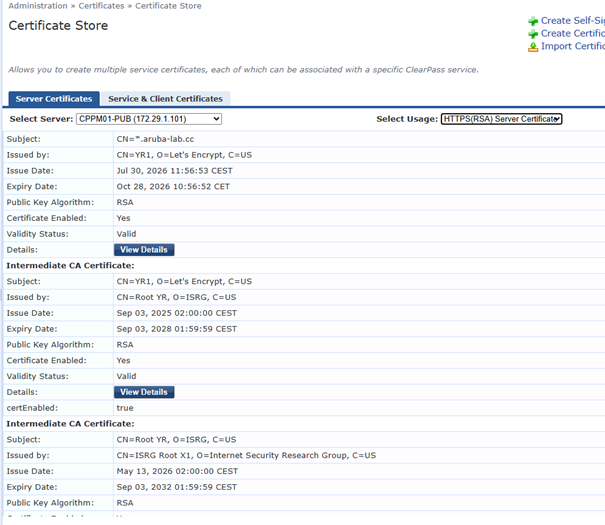Screen dimensions: 605x525
Task: Open Create Self-Signed Certificate link
Action: (573, 20)
